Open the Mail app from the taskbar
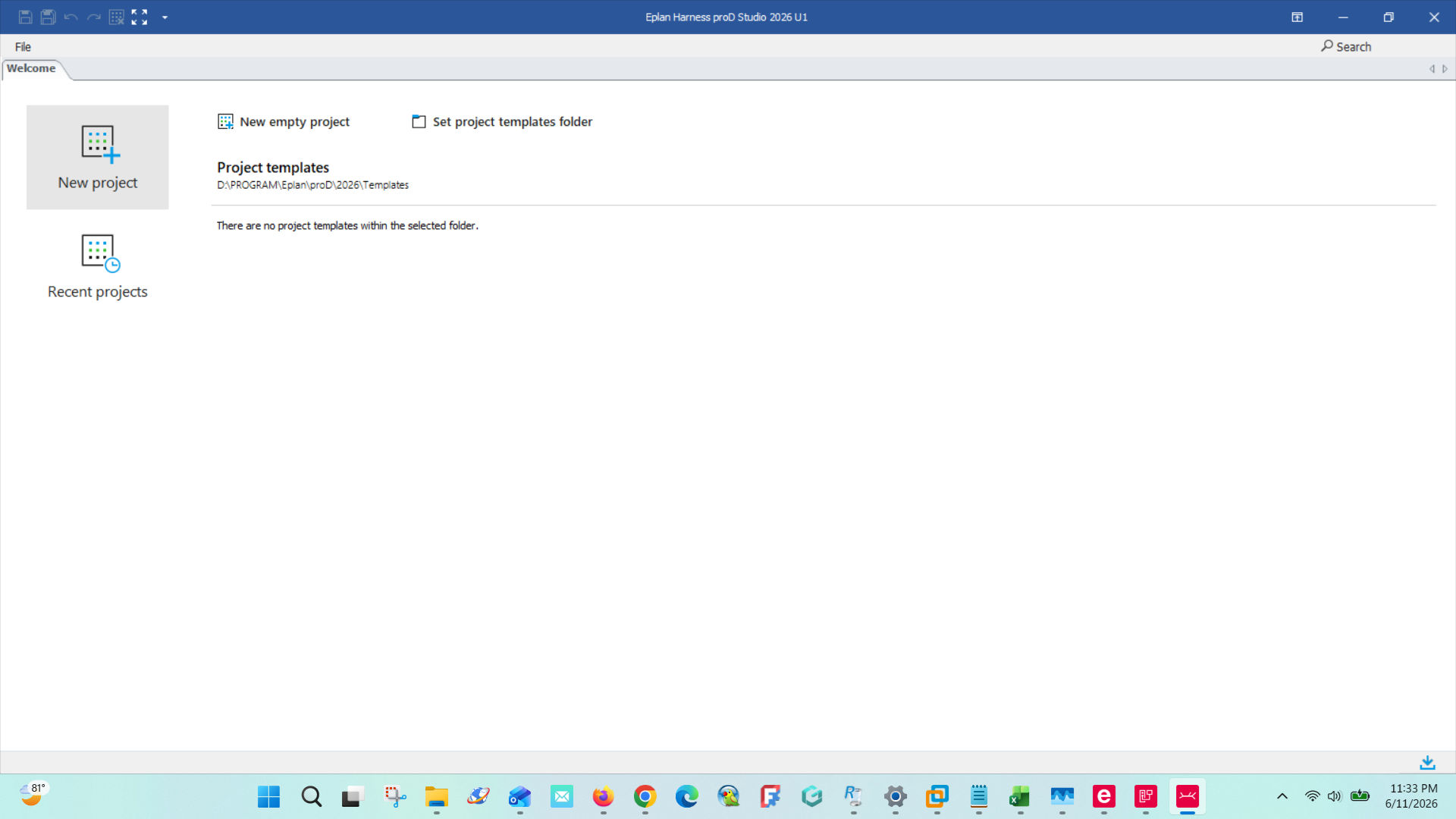Viewport: 1456px width, 819px height. (561, 797)
